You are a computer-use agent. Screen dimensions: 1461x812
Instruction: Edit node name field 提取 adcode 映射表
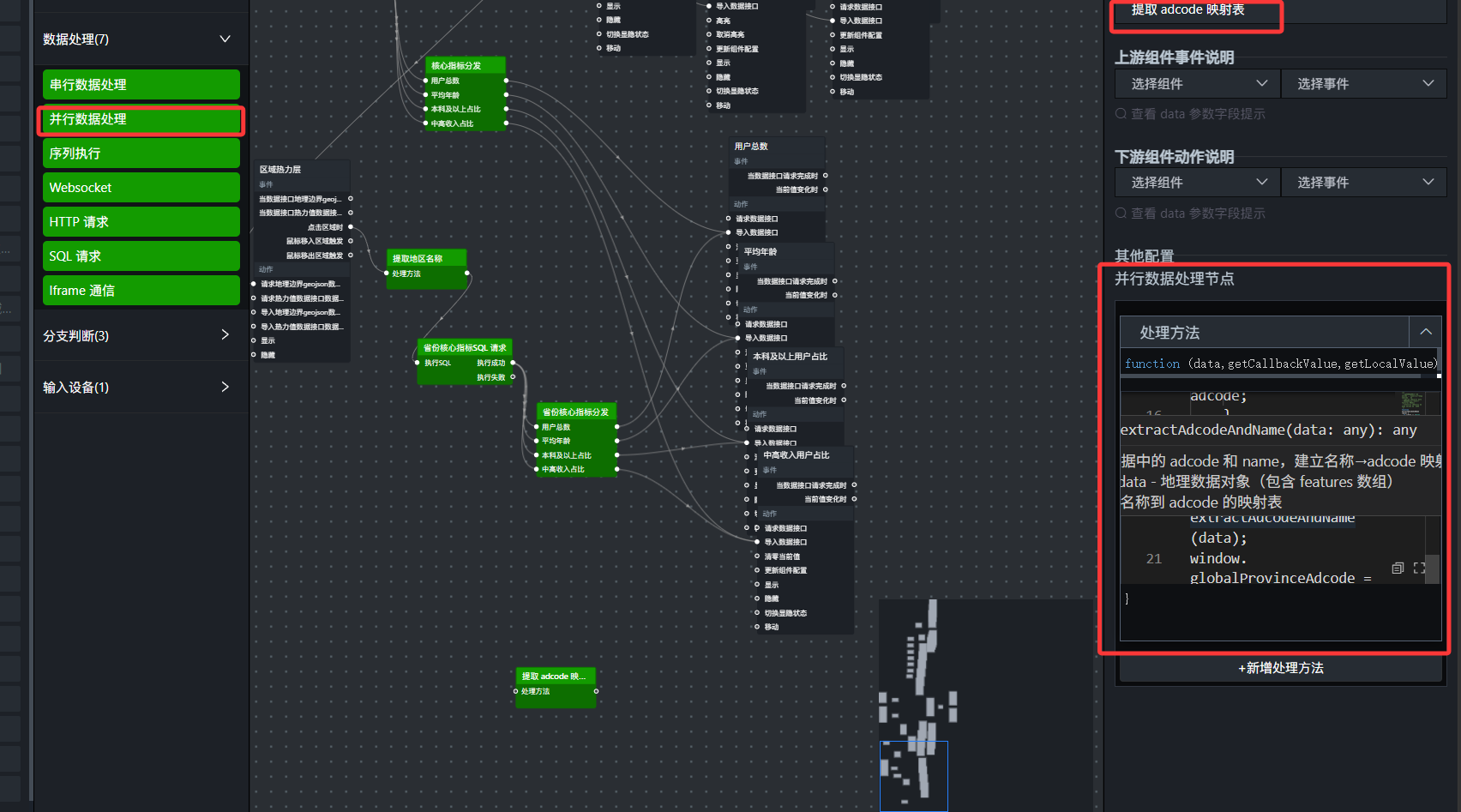click(x=1281, y=10)
